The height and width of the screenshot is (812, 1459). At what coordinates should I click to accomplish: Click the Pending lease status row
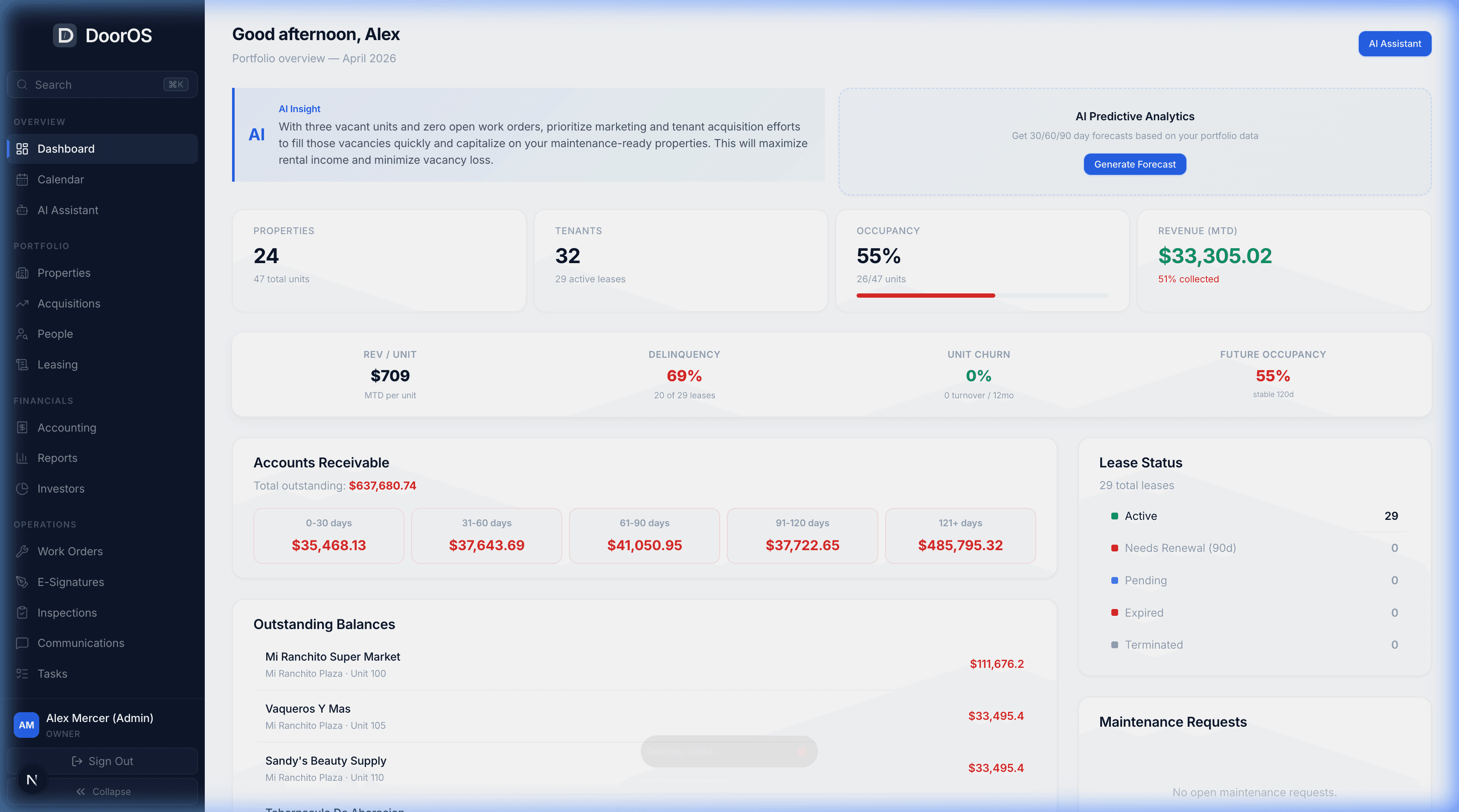[1254, 580]
